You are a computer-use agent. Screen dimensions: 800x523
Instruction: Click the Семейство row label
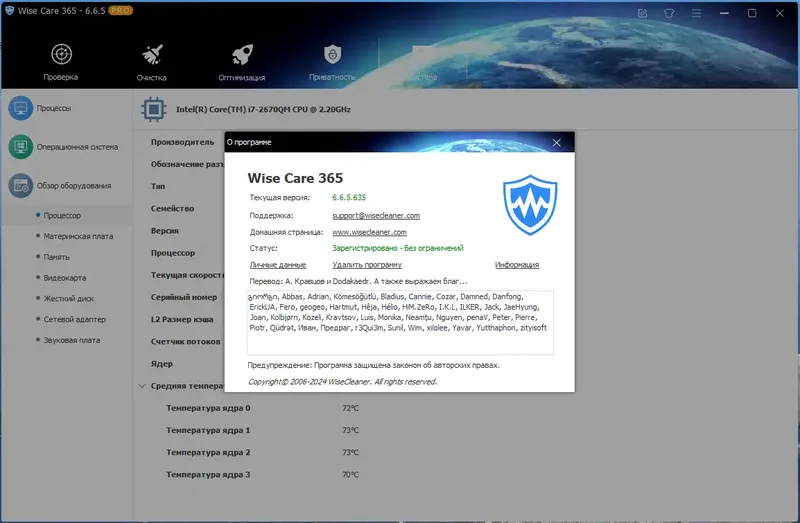pyautogui.click(x=172, y=209)
